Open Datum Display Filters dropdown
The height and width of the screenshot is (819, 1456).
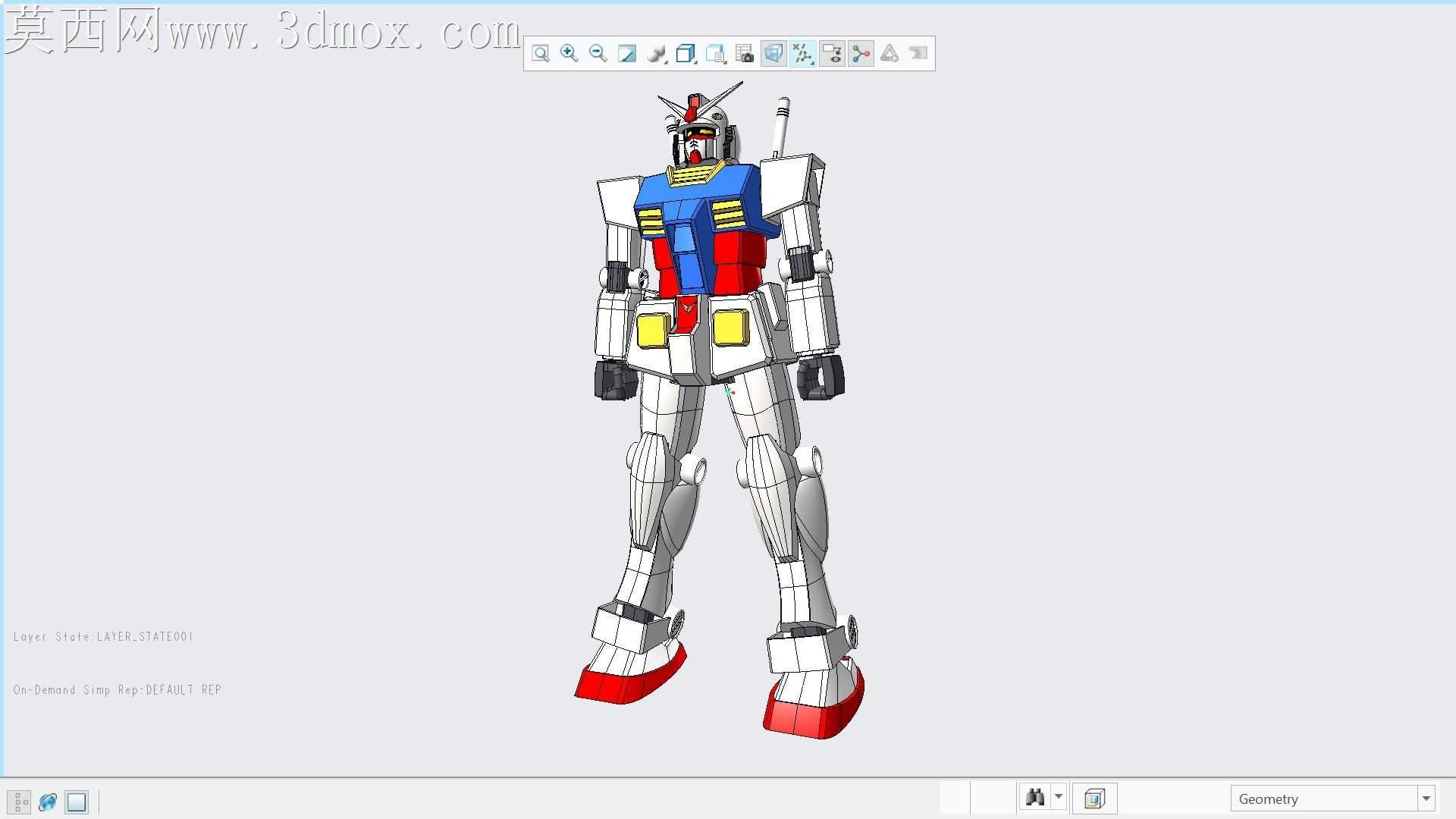tap(802, 54)
